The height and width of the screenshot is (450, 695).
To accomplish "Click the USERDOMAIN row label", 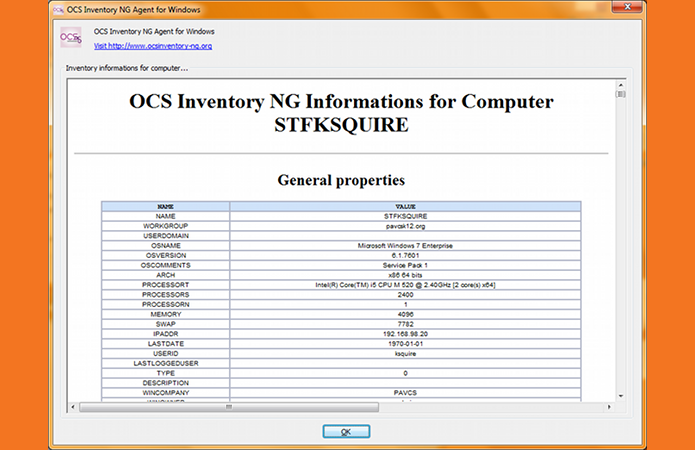I will coord(165,236).
